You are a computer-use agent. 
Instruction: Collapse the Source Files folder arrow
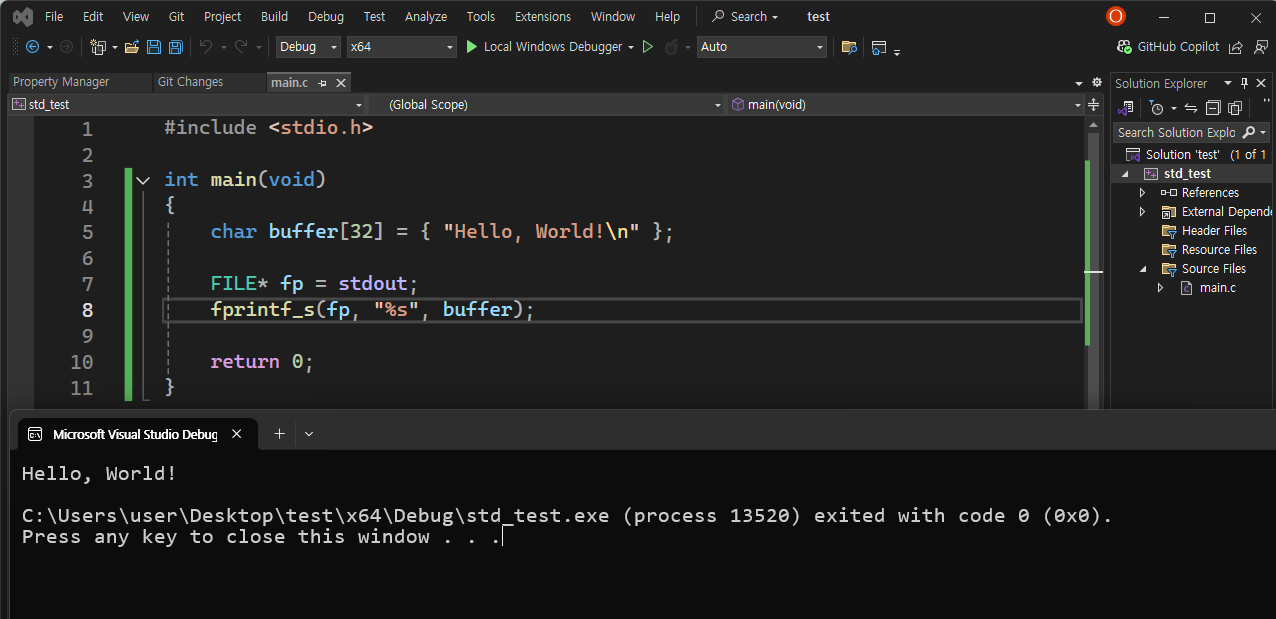click(x=1143, y=269)
